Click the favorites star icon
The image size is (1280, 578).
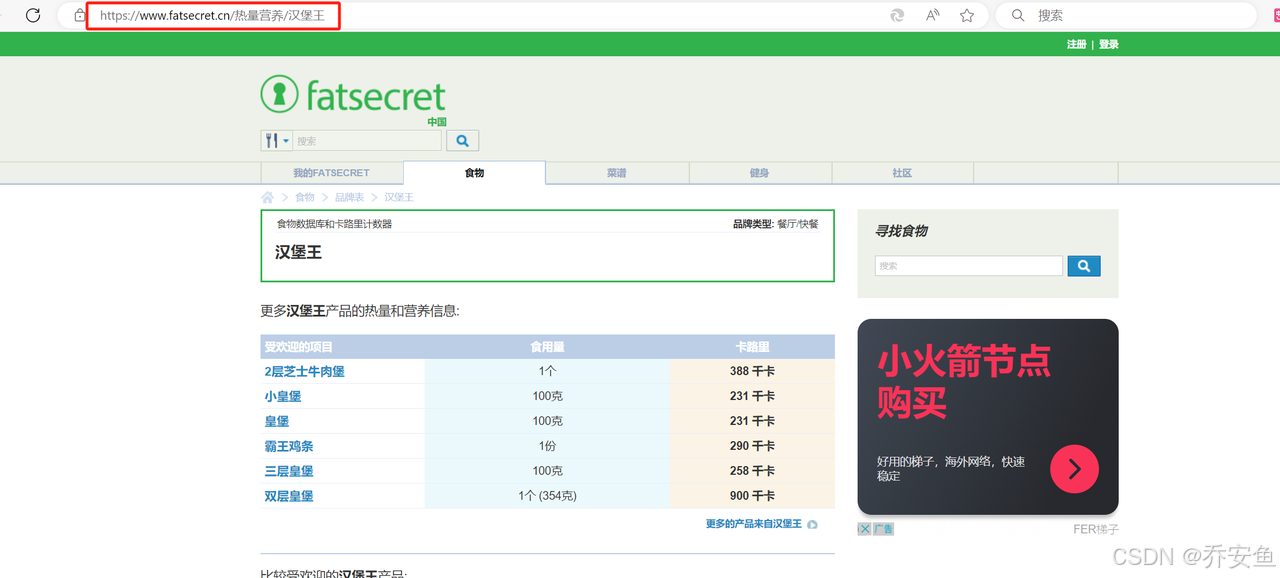coord(967,15)
